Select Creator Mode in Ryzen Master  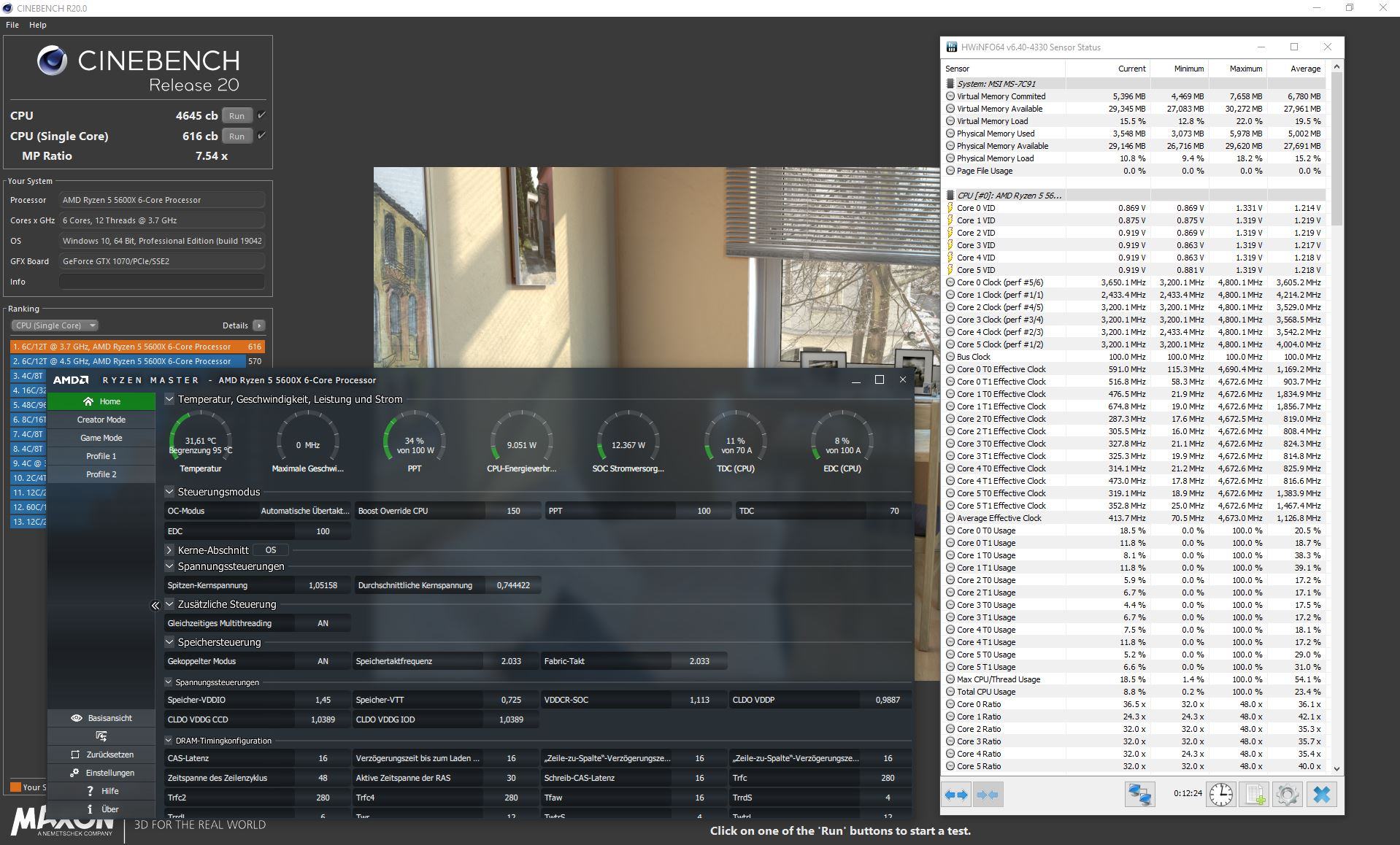tap(101, 420)
